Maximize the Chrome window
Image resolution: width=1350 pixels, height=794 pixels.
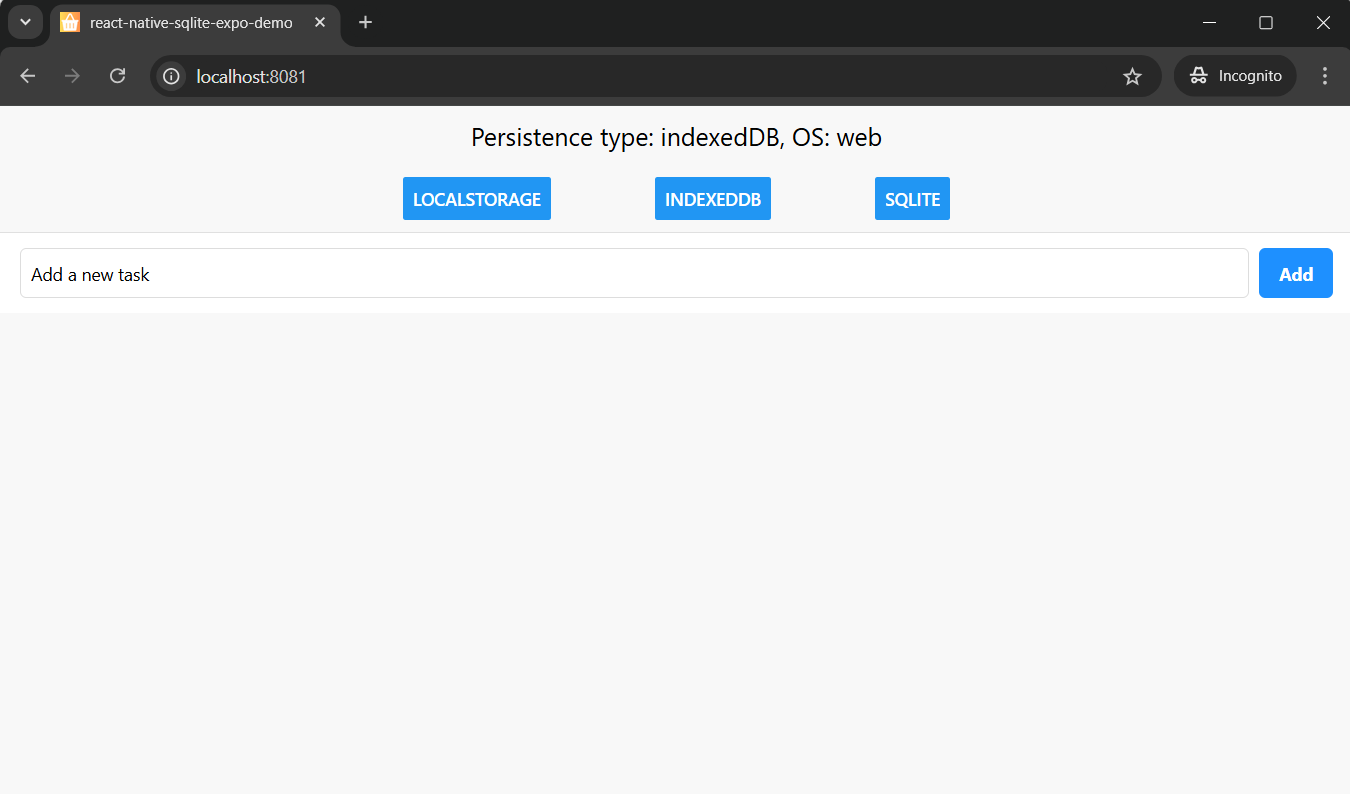tap(1266, 22)
